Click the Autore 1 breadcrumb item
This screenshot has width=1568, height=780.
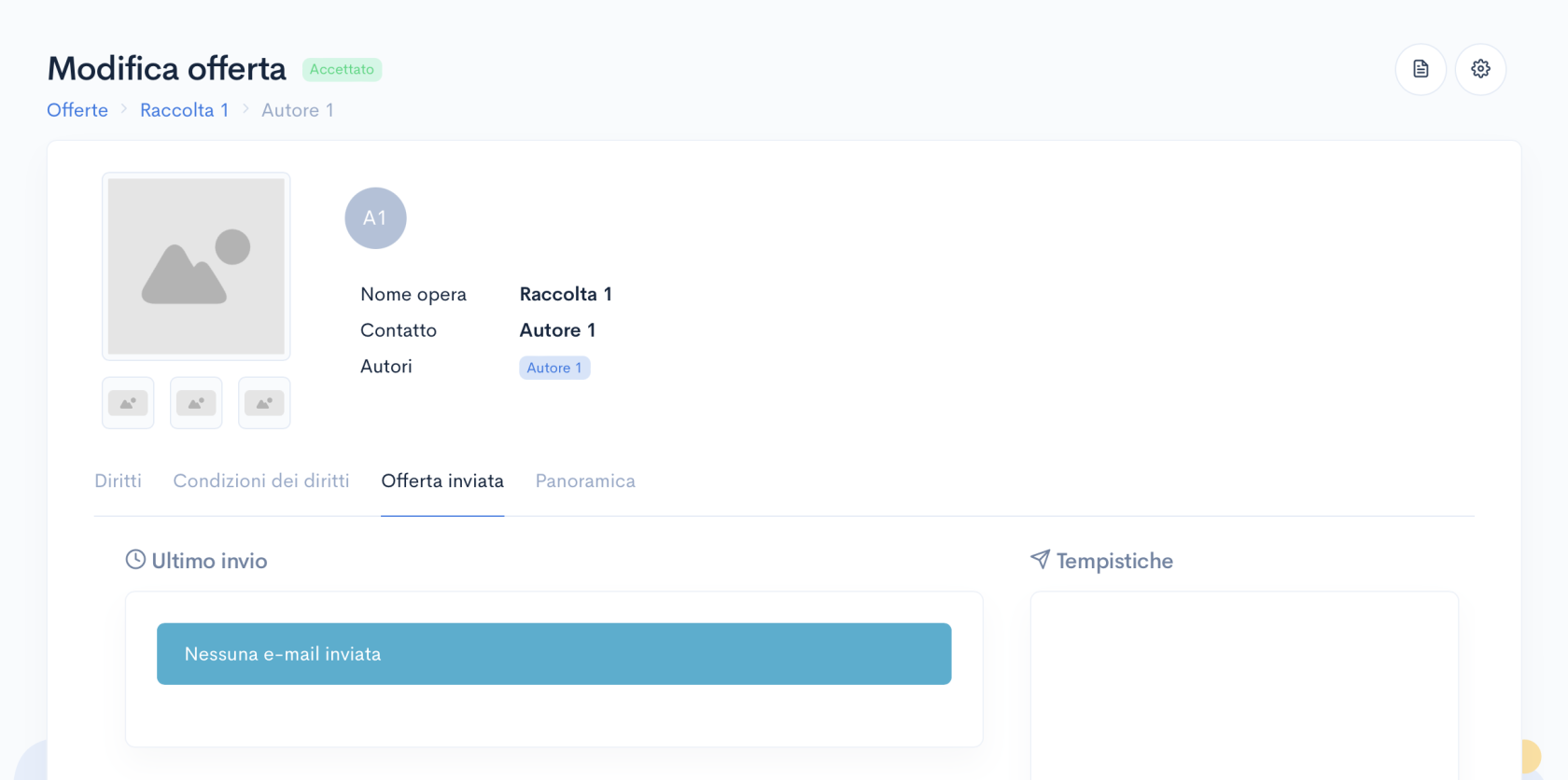coord(298,110)
